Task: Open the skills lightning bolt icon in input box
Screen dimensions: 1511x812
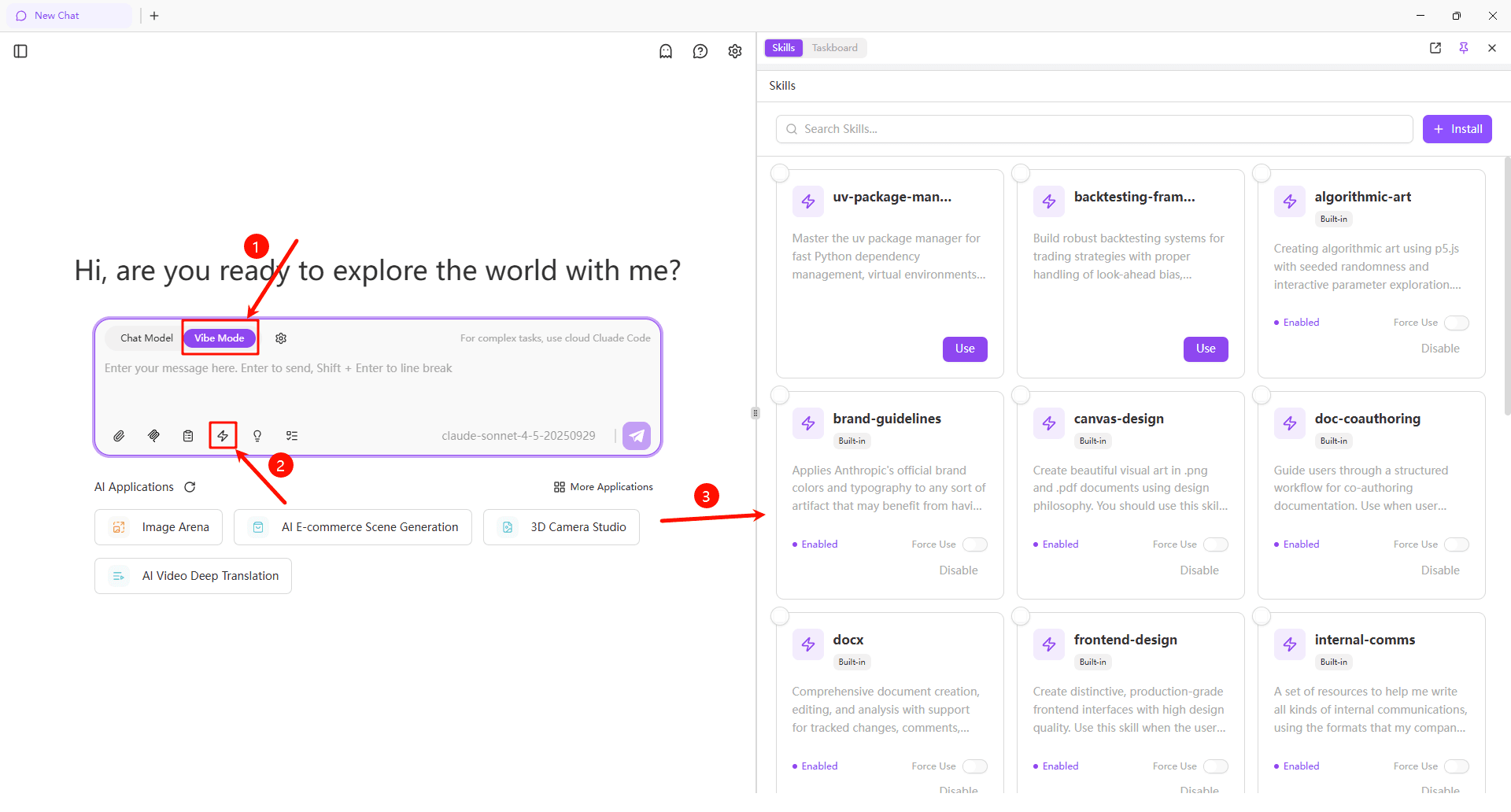Action: [223, 436]
